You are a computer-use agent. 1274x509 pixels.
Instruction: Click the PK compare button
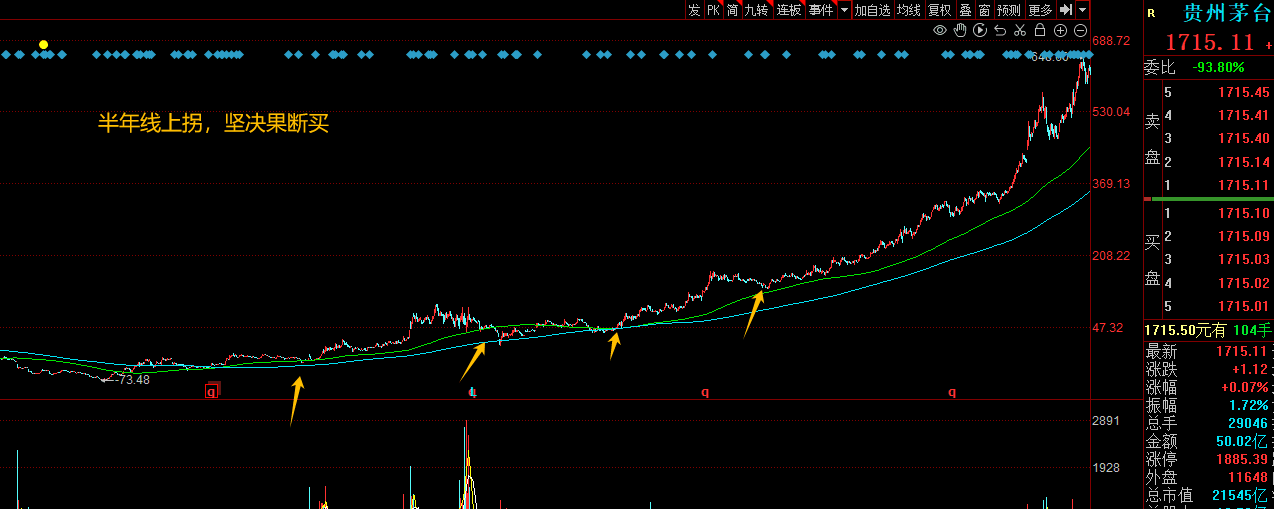(713, 9)
